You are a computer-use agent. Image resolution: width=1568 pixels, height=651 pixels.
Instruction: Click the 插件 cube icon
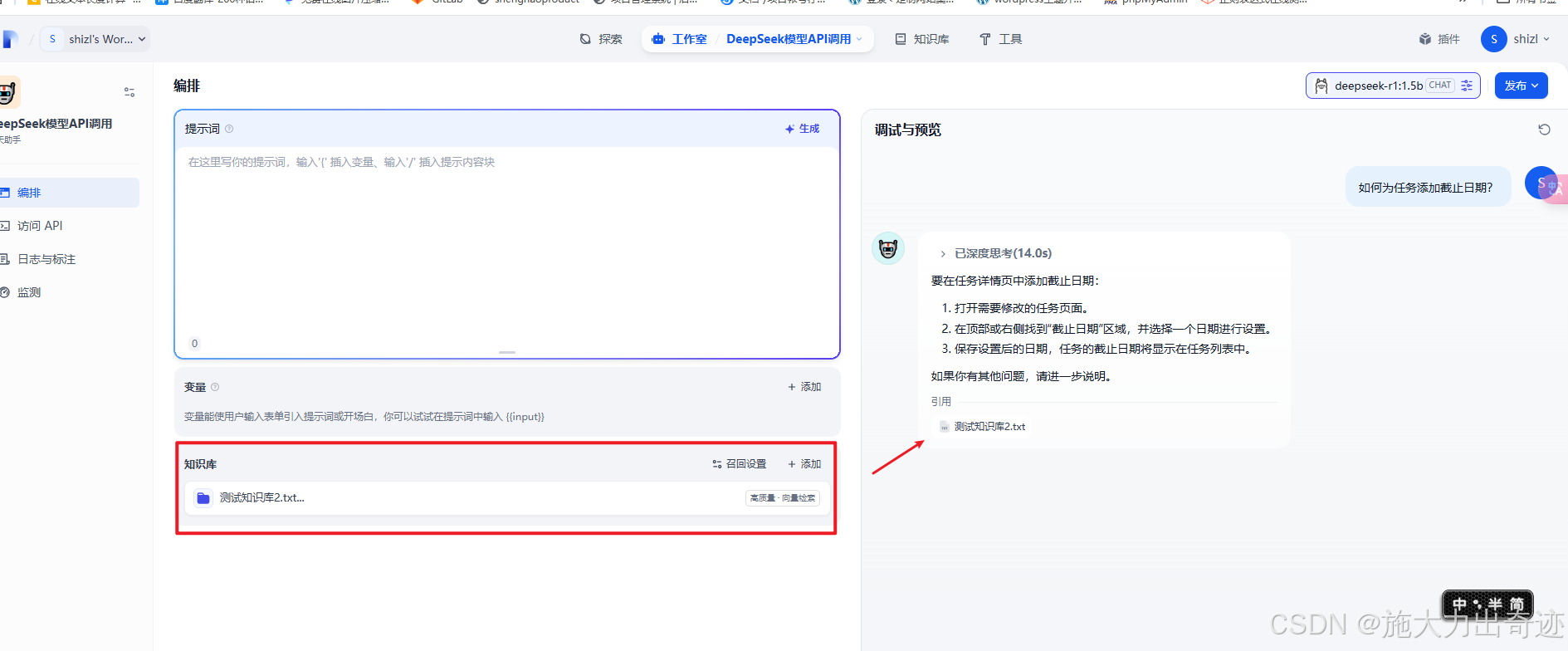(1425, 39)
